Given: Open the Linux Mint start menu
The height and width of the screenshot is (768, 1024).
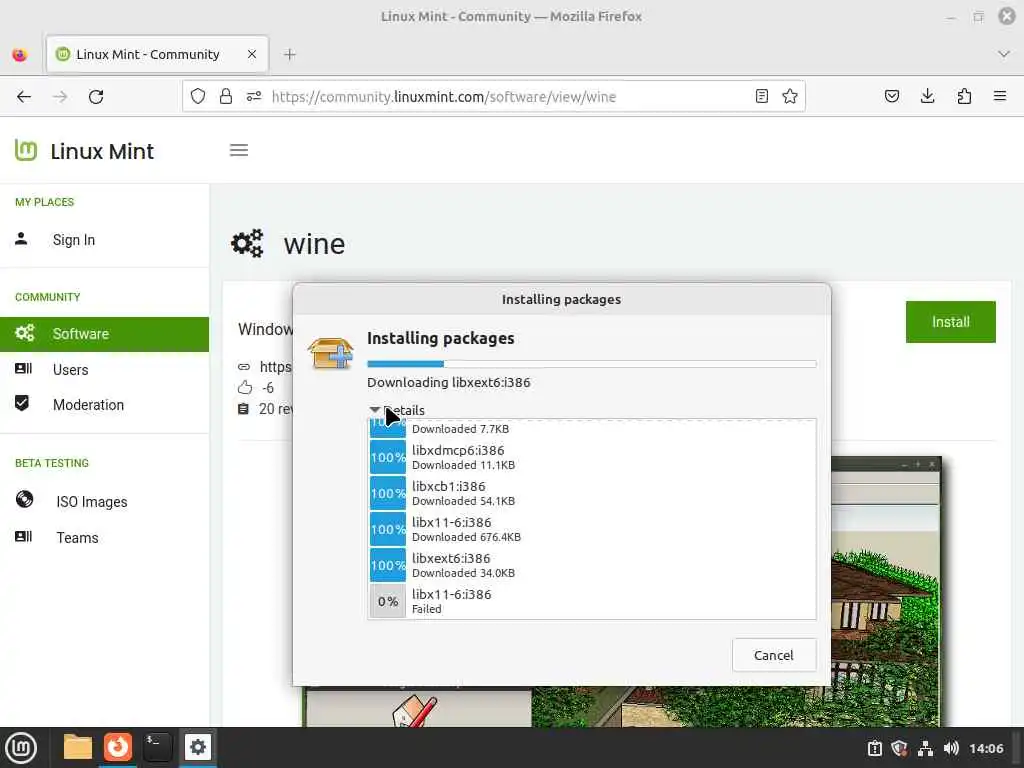Looking at the screenshot, I should (21, 748).
